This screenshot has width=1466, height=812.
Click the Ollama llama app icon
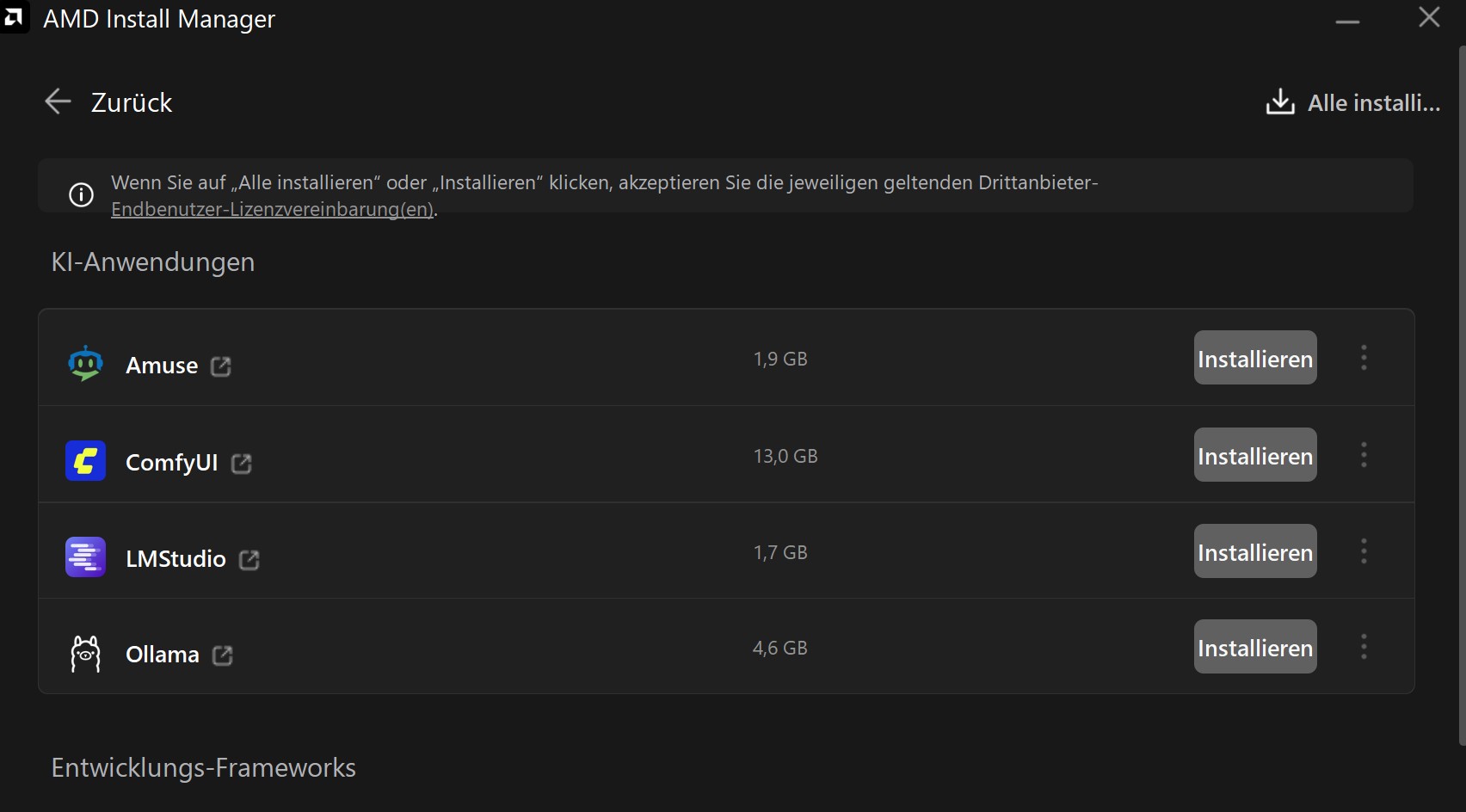click(x=85, y=654)
